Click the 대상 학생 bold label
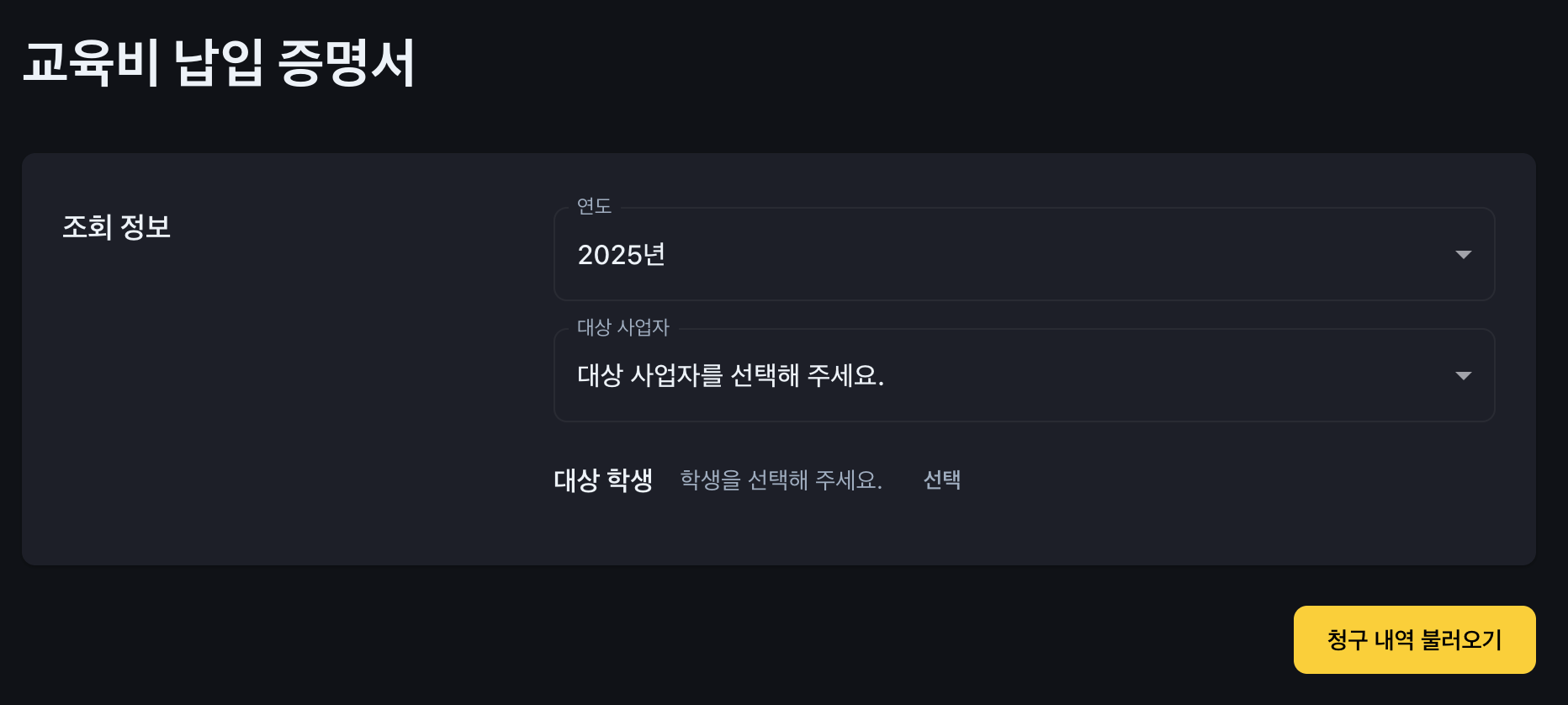 click(x=602, y=480)
